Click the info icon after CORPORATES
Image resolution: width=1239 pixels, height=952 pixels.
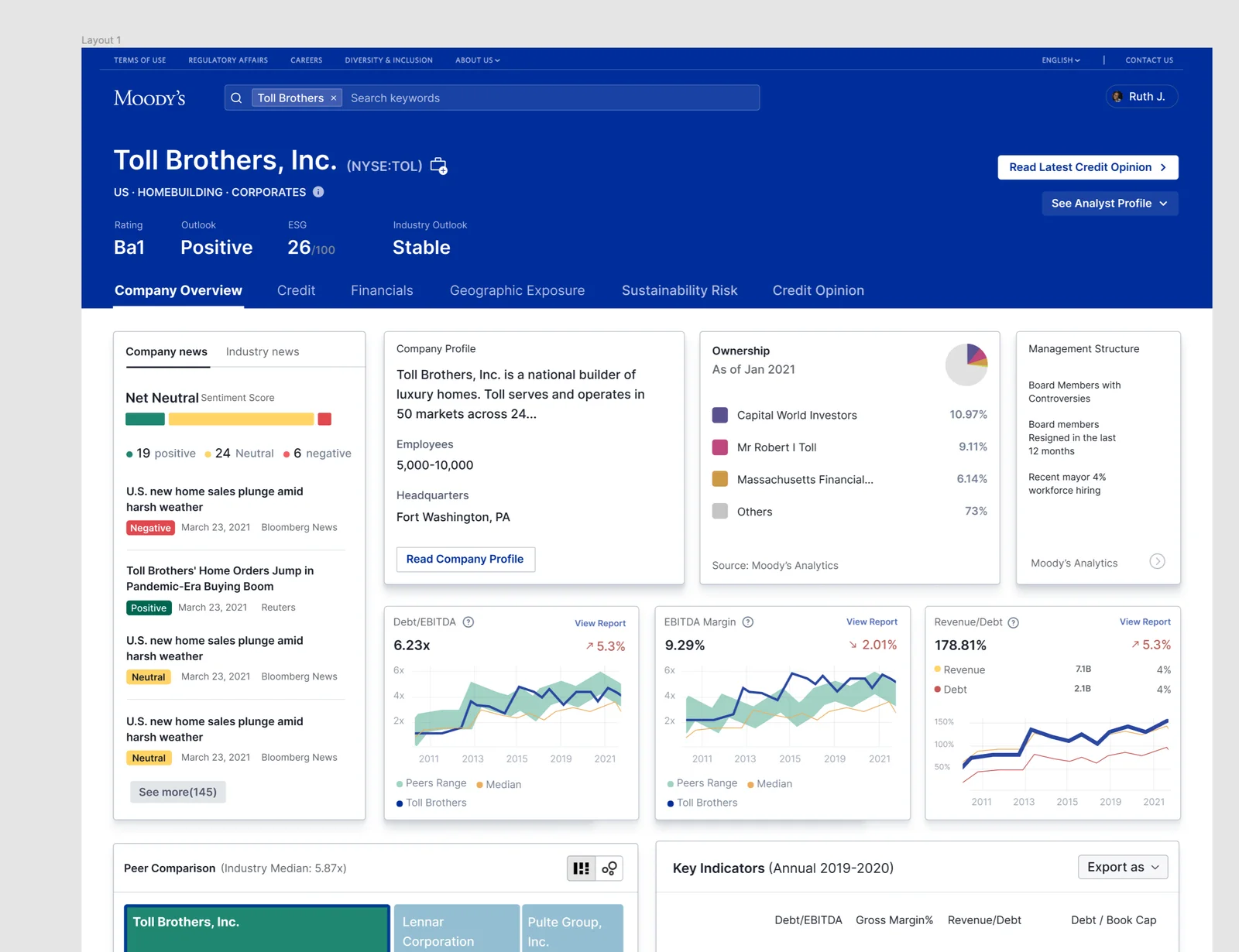click(318, 192)
